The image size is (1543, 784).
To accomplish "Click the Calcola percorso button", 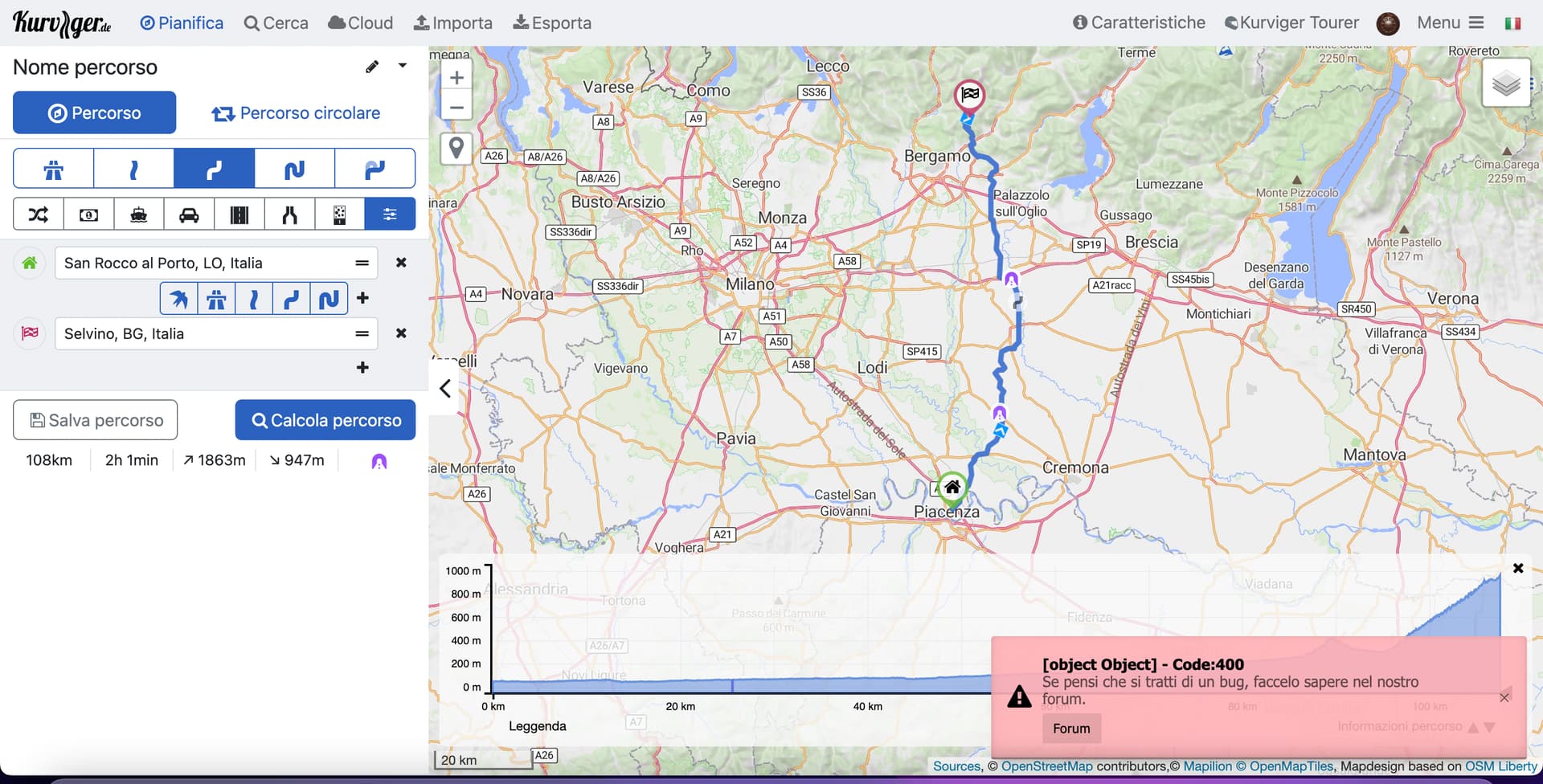I will click(x=325, y=420).
